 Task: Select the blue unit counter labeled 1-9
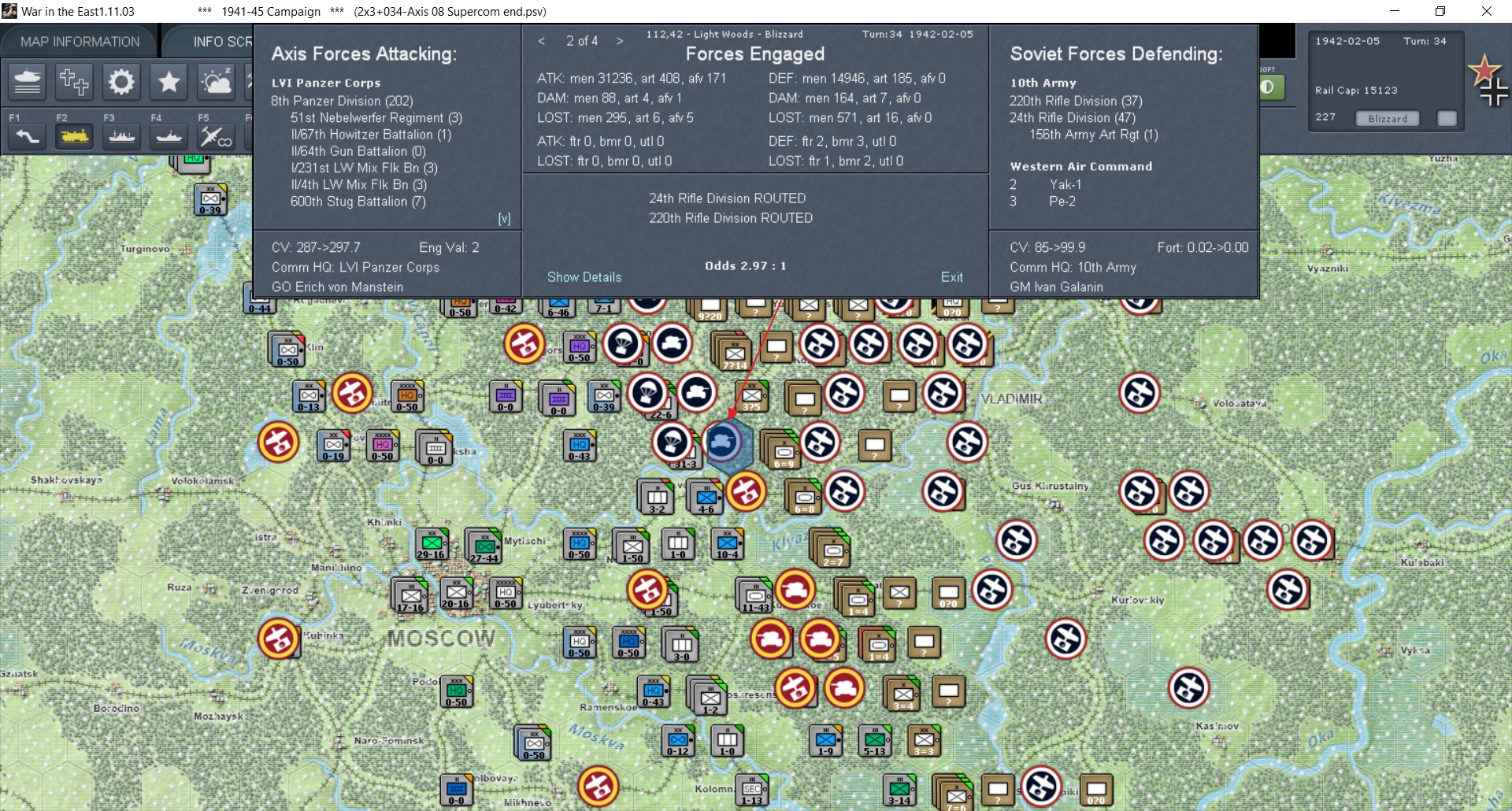826,740
